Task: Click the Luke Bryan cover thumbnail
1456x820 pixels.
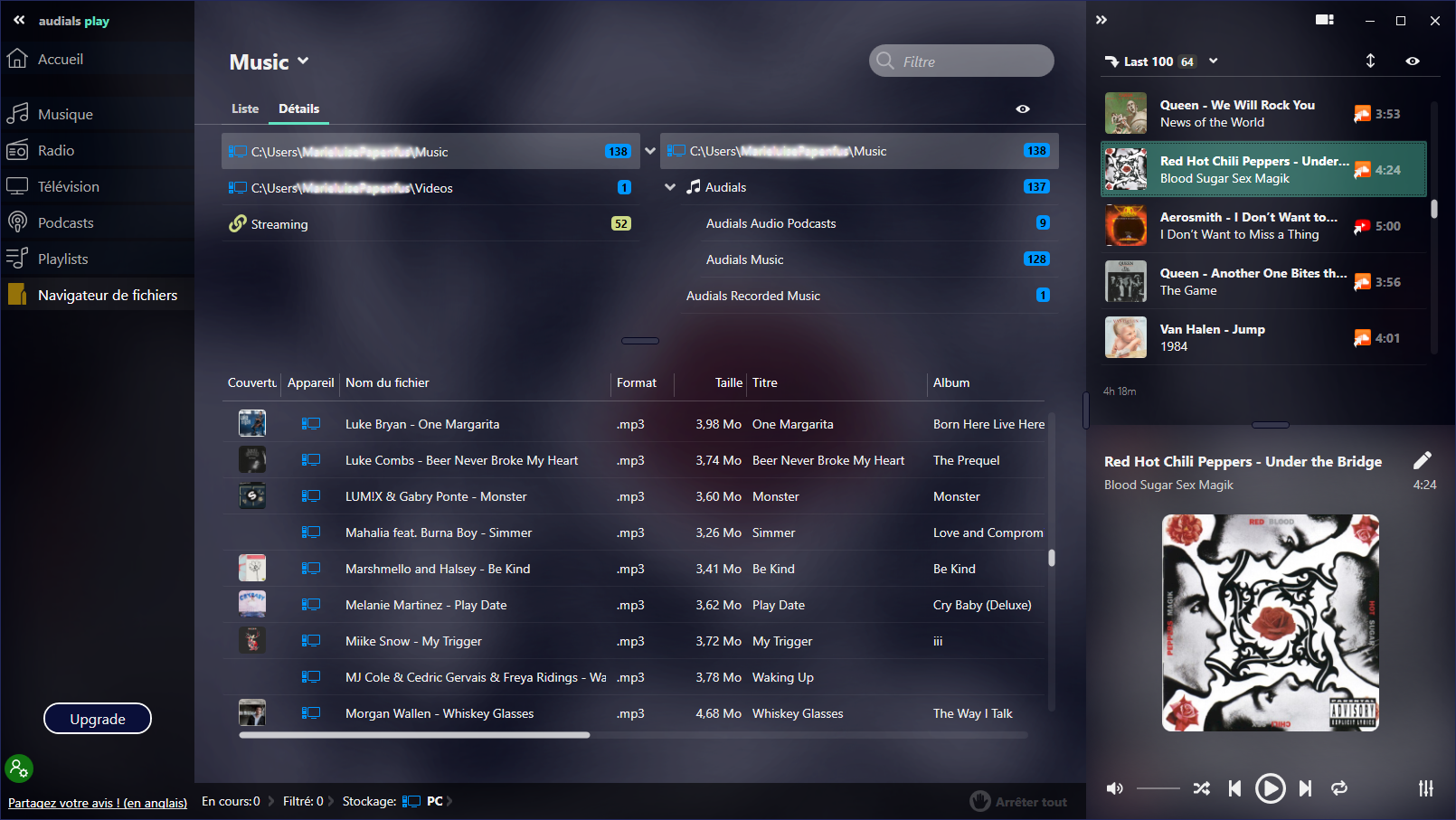Action: [252, 423]
